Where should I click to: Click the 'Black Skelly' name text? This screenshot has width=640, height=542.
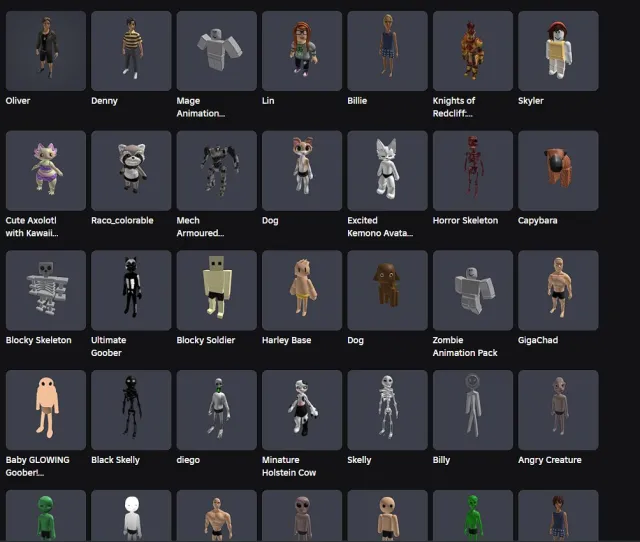click(x=116, y=460)
